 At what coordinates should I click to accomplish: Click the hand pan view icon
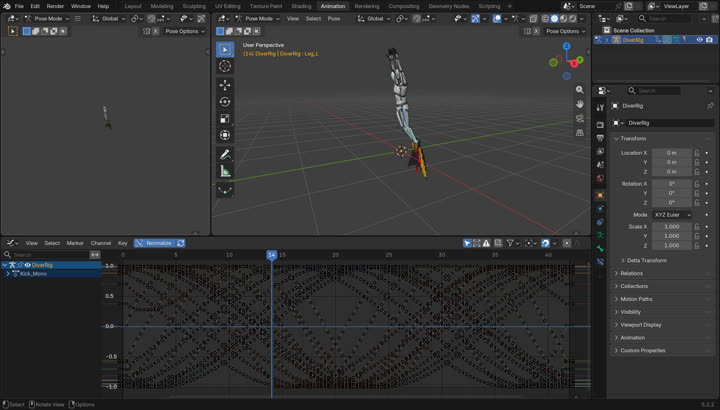579,104
